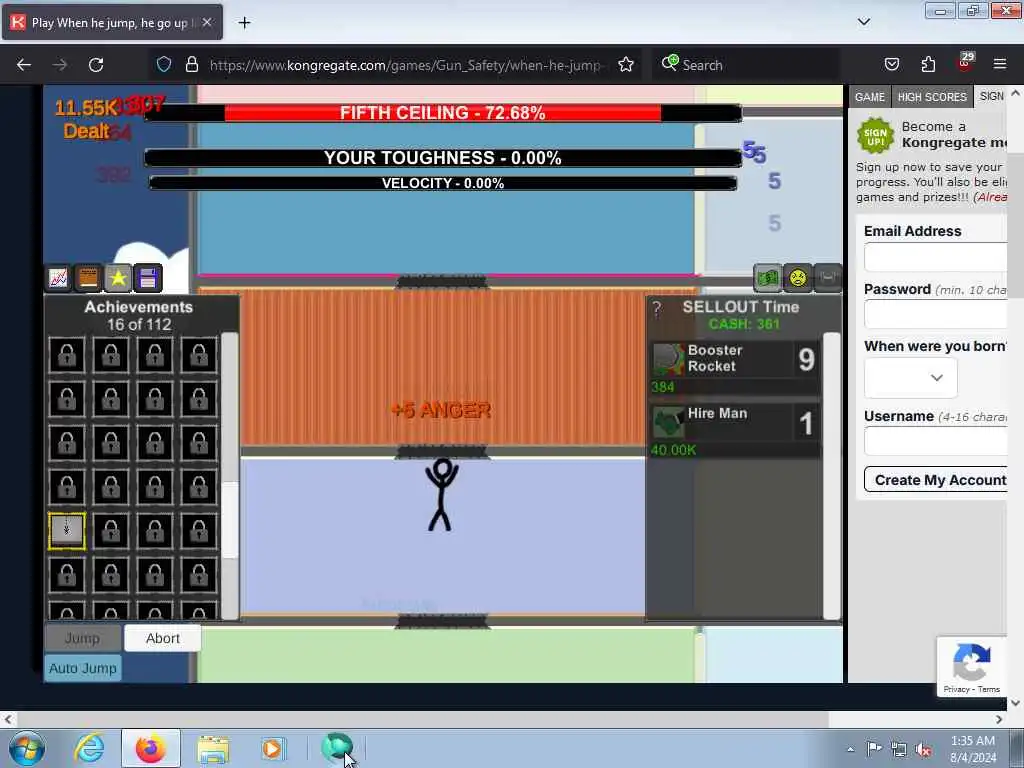Select the yellow star Achievements icon
1024x768 pixels.
(118, 278)
